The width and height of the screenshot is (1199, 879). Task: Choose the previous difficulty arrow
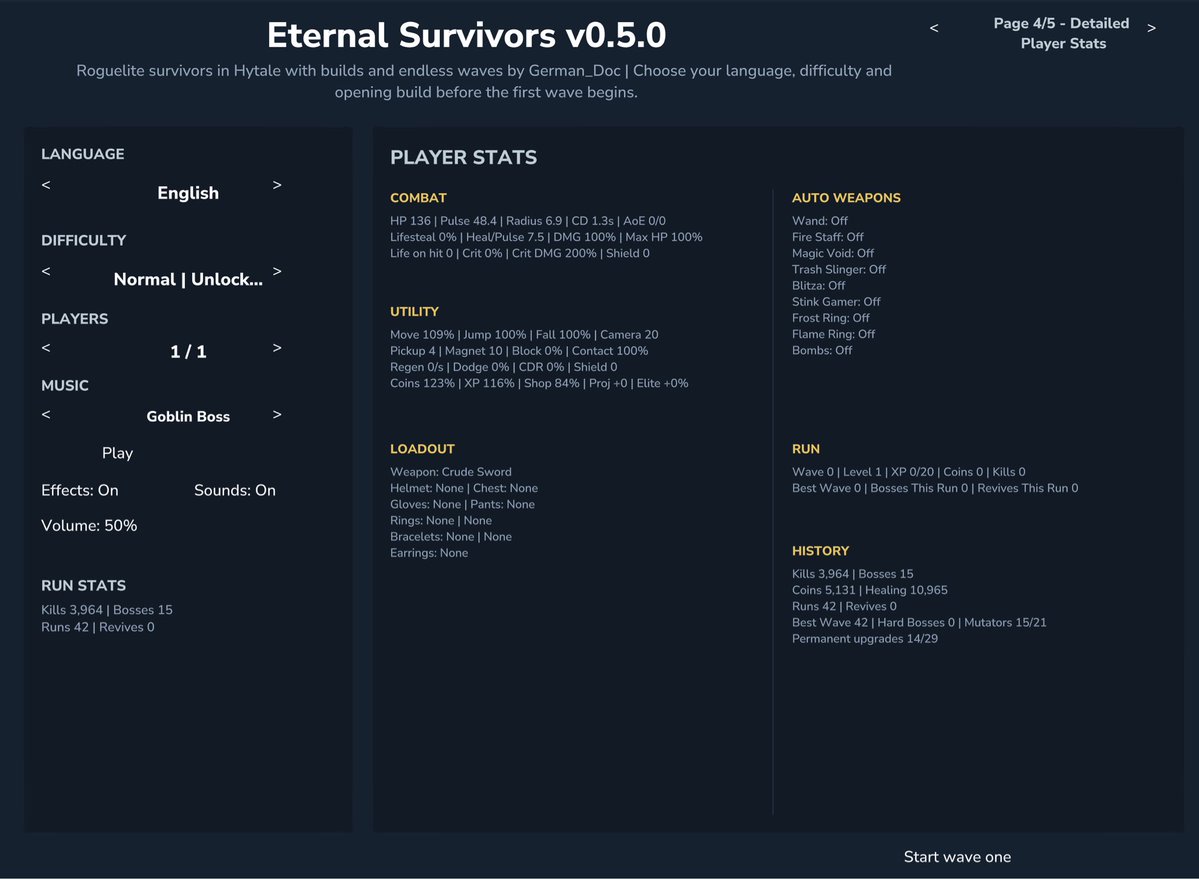[x=46, y=271]
